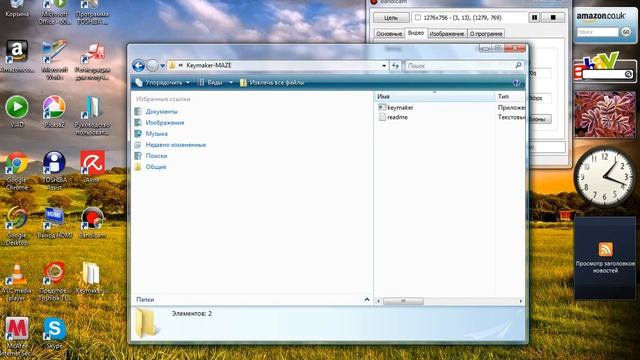The width and height of the screenshot is (640, 360).
Task: Select the readme text file
Action: pos(393,117)
